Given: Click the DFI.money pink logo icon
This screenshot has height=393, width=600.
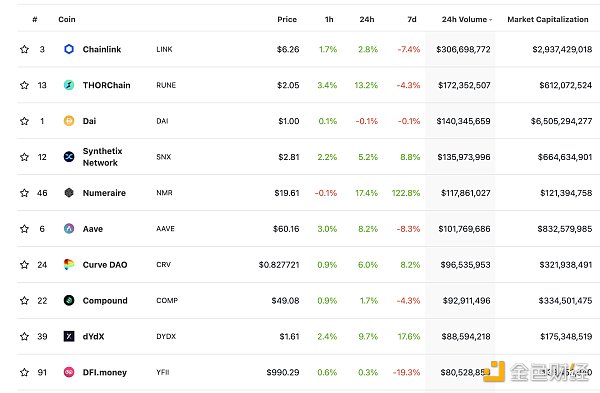Looking at the screenshot, I should point(69,372).
